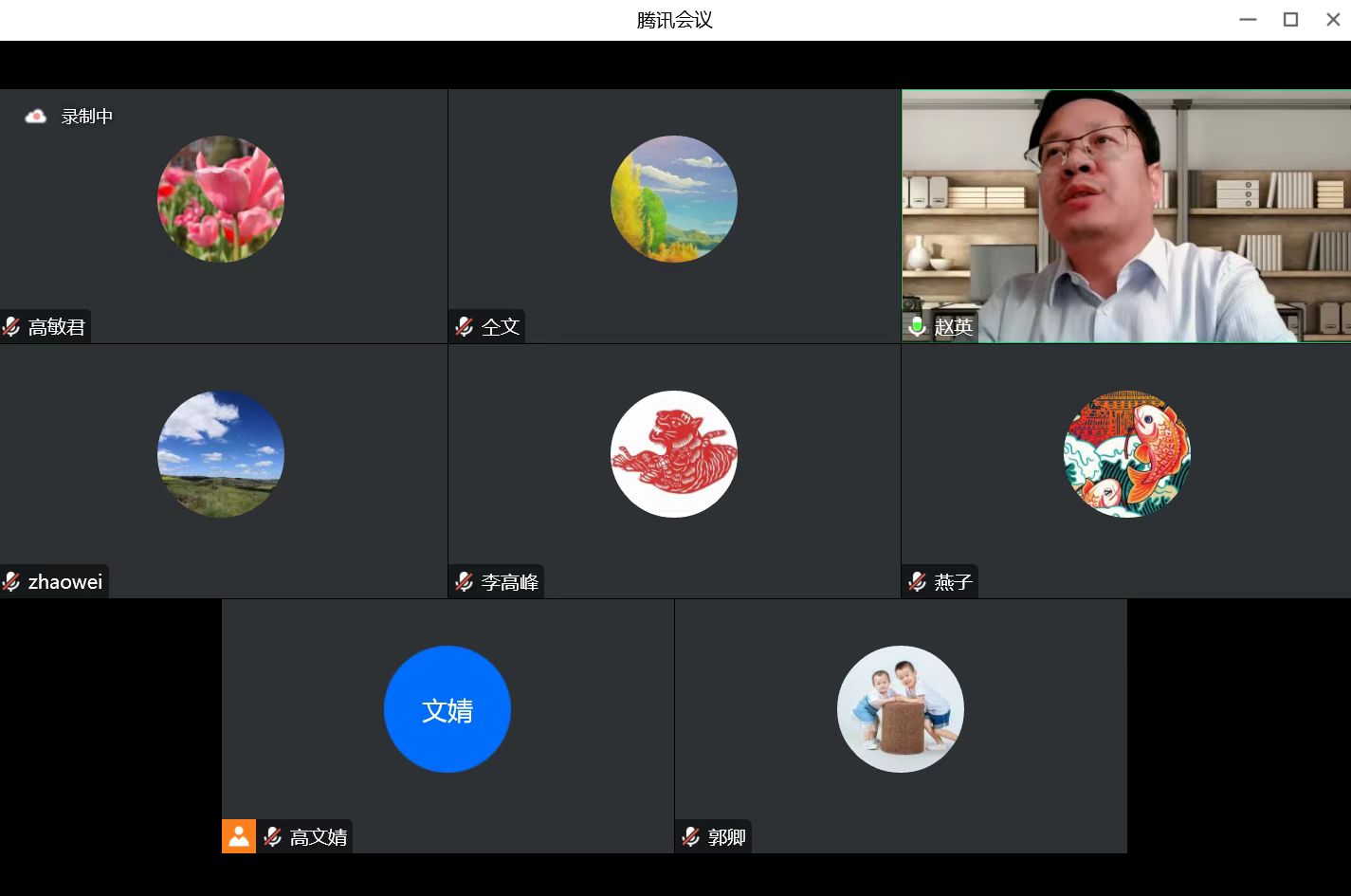Toggle the muted mic indicator for 郭卿

tap(690, 836)
